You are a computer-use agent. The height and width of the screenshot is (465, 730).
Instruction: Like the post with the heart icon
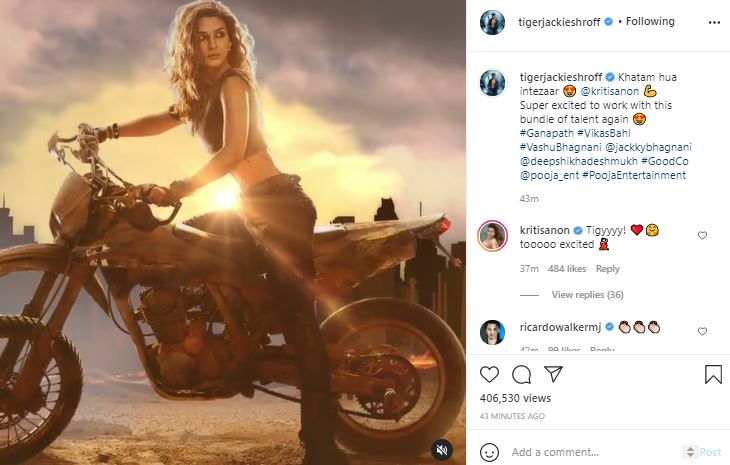pos(489,375)
